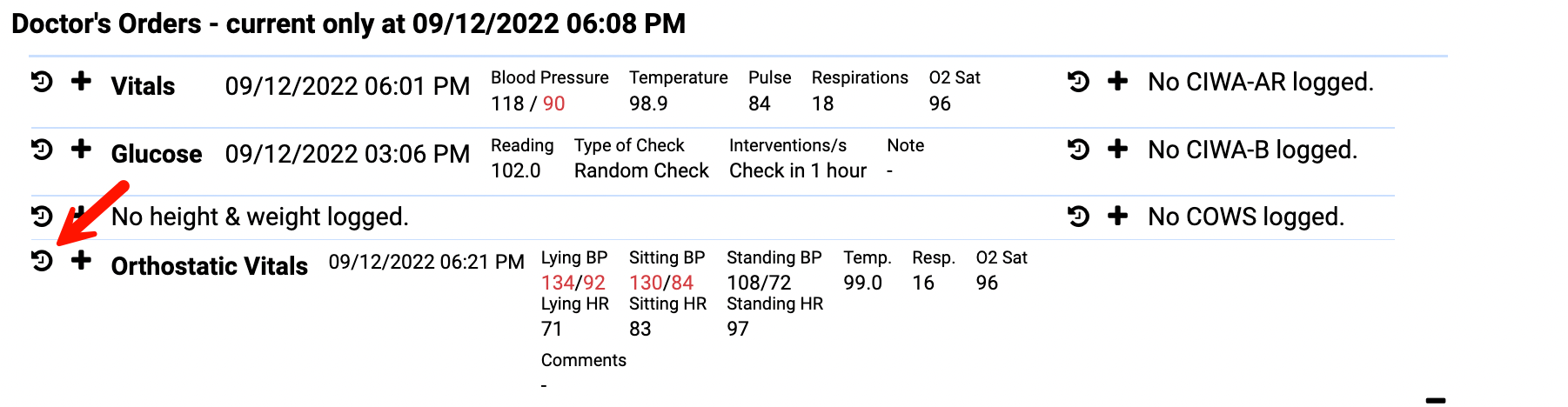Image resolution: width=1568 pixels, height=407 pixels.
Task: Open Orthostatic Vitals history
Action: coord(42,260)
